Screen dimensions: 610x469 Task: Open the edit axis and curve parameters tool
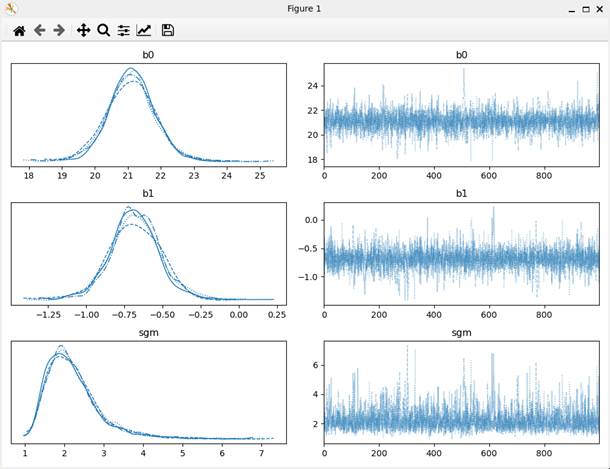point(144,31)
